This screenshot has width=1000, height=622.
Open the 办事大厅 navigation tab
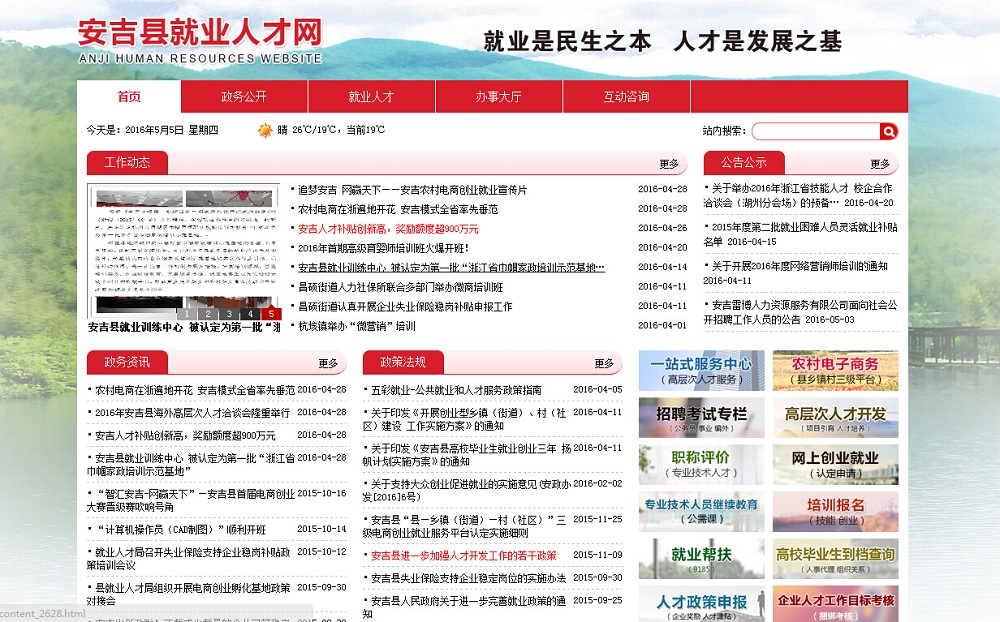[x=499, y=96]
